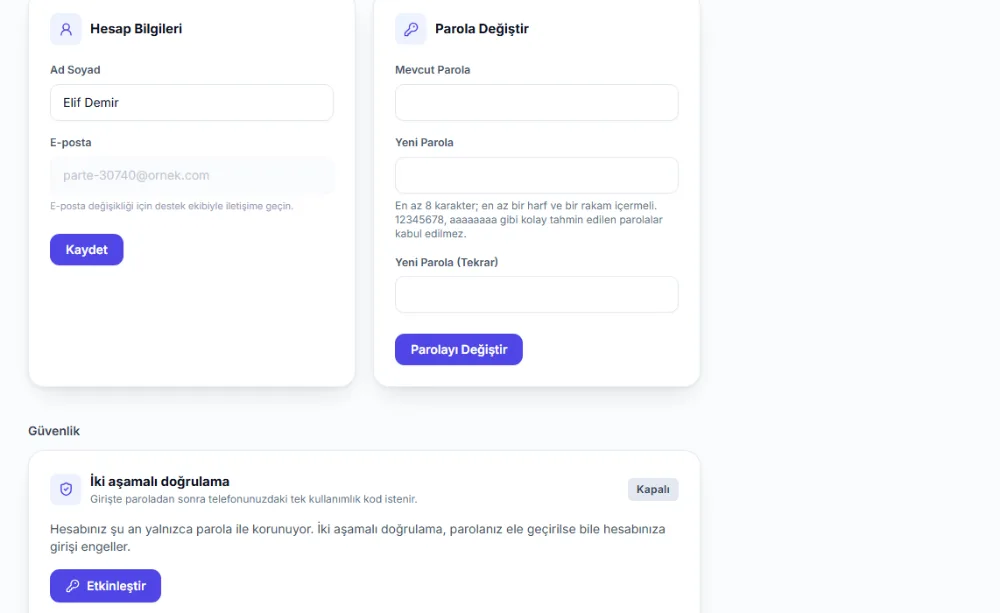Click the key icon inside the Etkinleştir button
Screen dimensions: 1000x613
(73, 586)
